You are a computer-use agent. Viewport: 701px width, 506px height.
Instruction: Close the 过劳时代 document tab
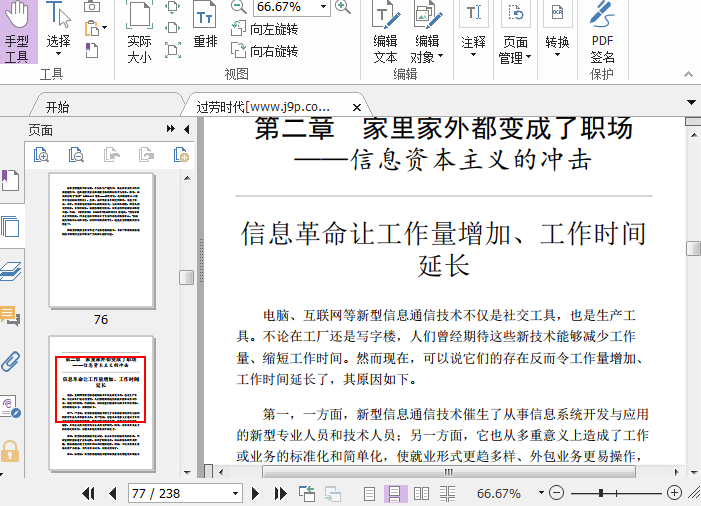click(357, 107)
